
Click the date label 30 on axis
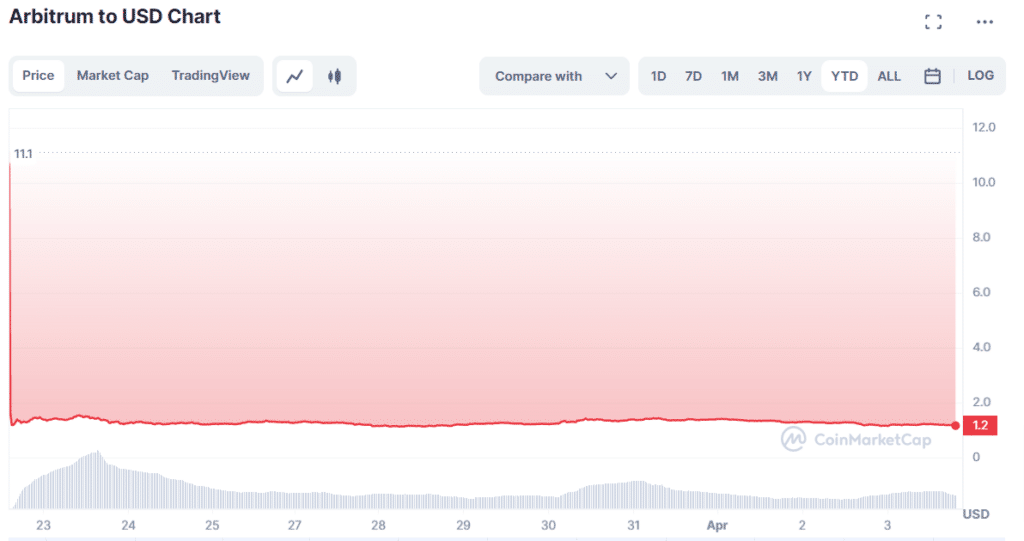549,525
